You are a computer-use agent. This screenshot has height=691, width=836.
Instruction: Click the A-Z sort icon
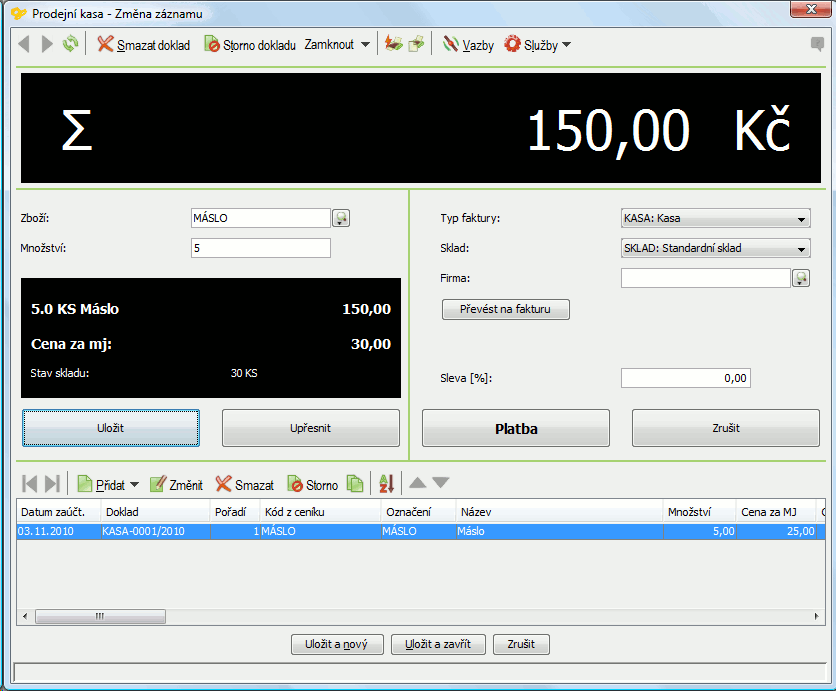click(387, 484)
